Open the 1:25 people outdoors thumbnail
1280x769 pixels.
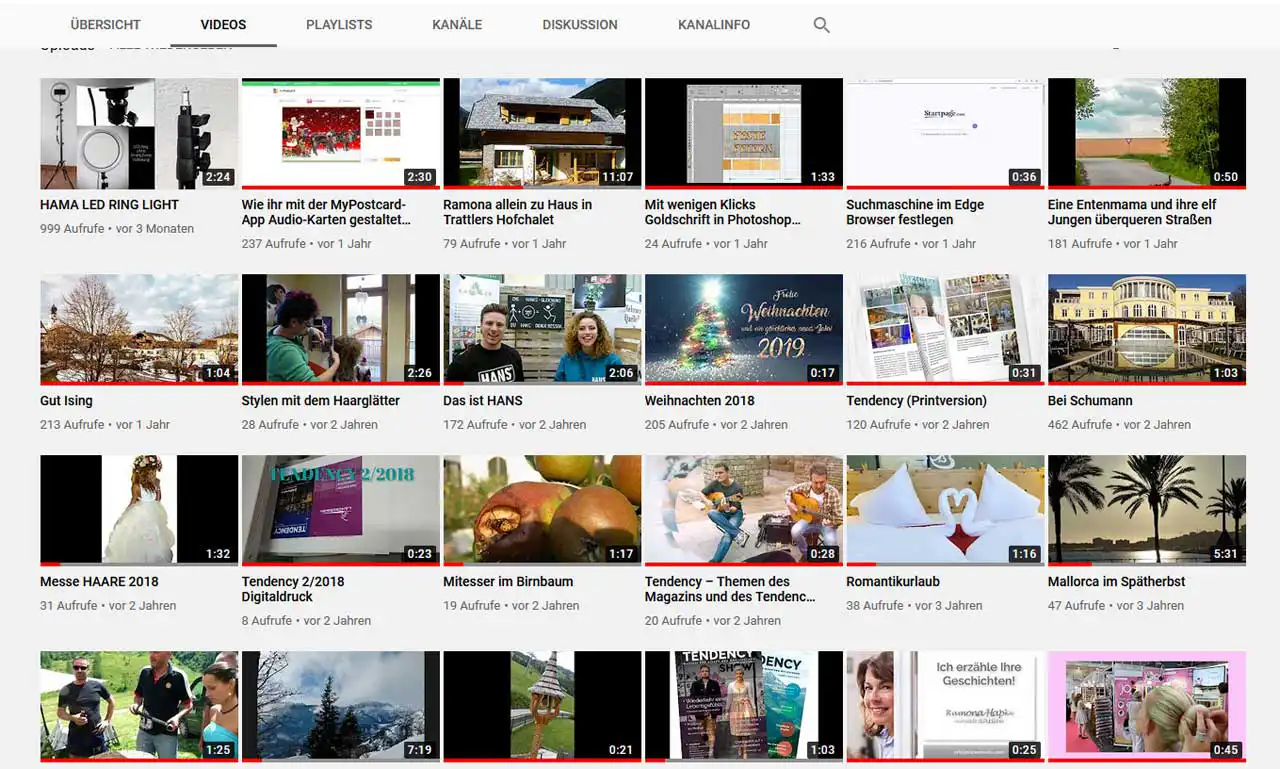(x=139, y=707)
